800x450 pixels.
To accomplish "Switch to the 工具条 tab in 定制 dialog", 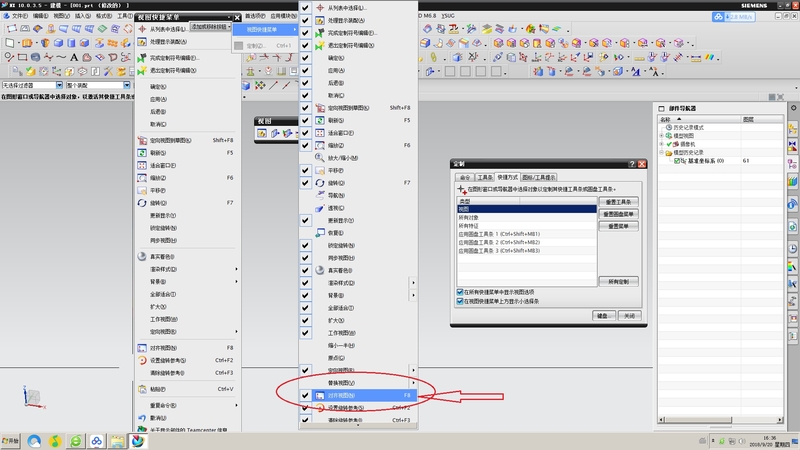I will [486, 177].
